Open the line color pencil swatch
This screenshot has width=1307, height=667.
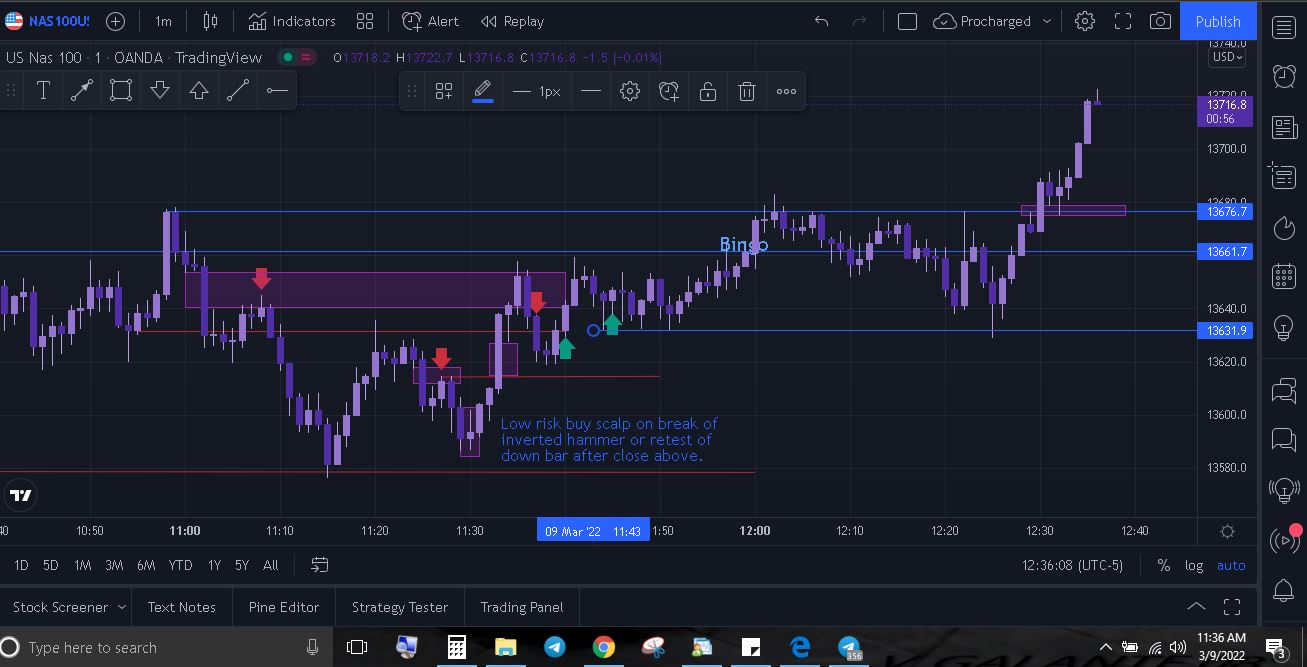coord(483,91)
